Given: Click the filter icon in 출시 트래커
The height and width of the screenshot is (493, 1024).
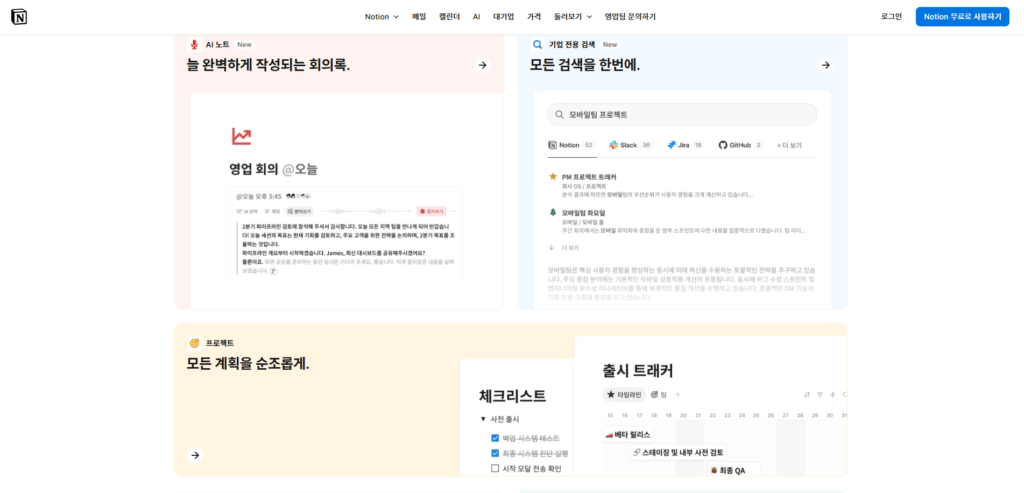Looking at the screenshot, I should pos(820,394).
